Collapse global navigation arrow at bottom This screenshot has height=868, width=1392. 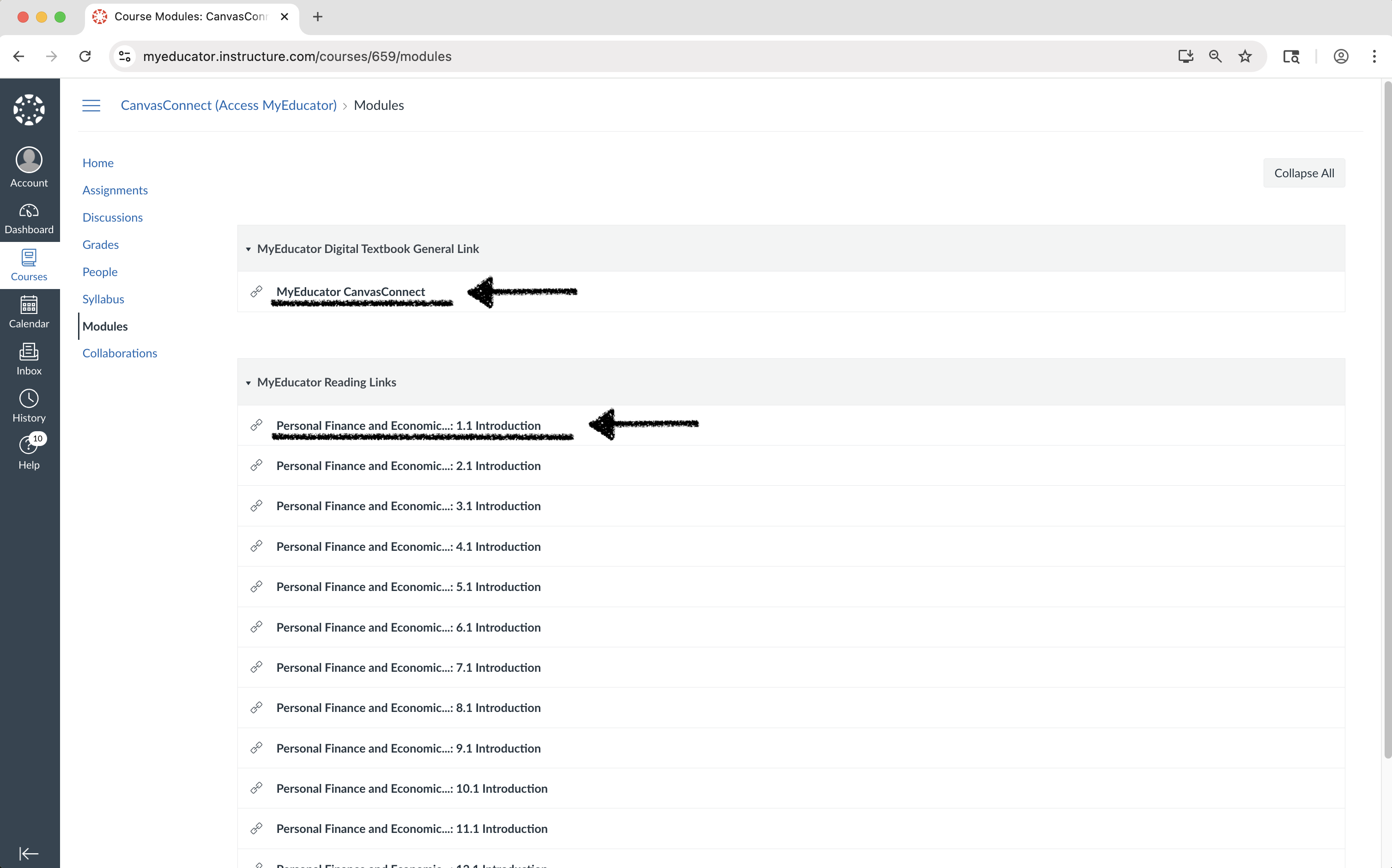[29, 853]
